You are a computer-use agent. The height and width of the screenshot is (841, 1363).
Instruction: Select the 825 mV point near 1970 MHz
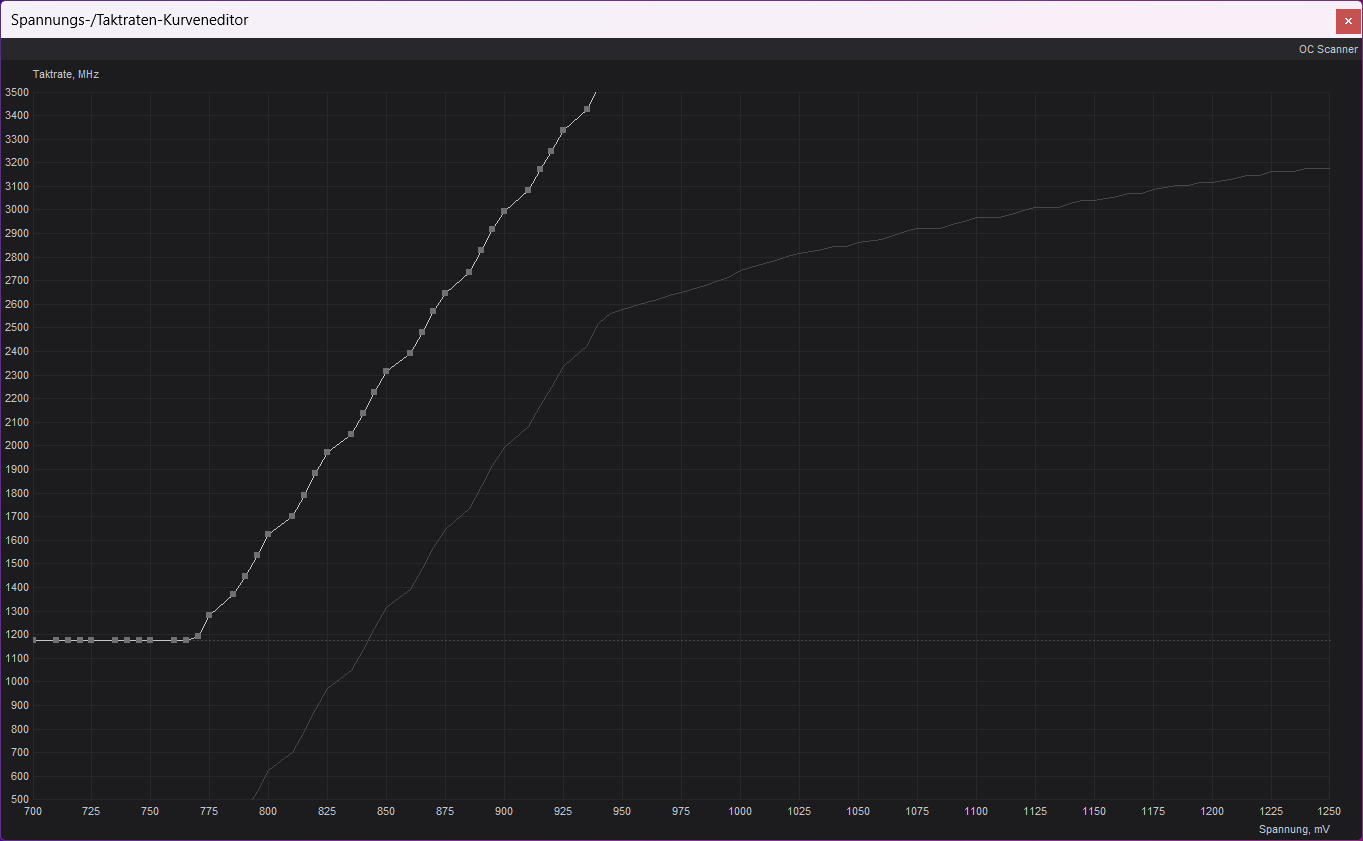point(327,452)
